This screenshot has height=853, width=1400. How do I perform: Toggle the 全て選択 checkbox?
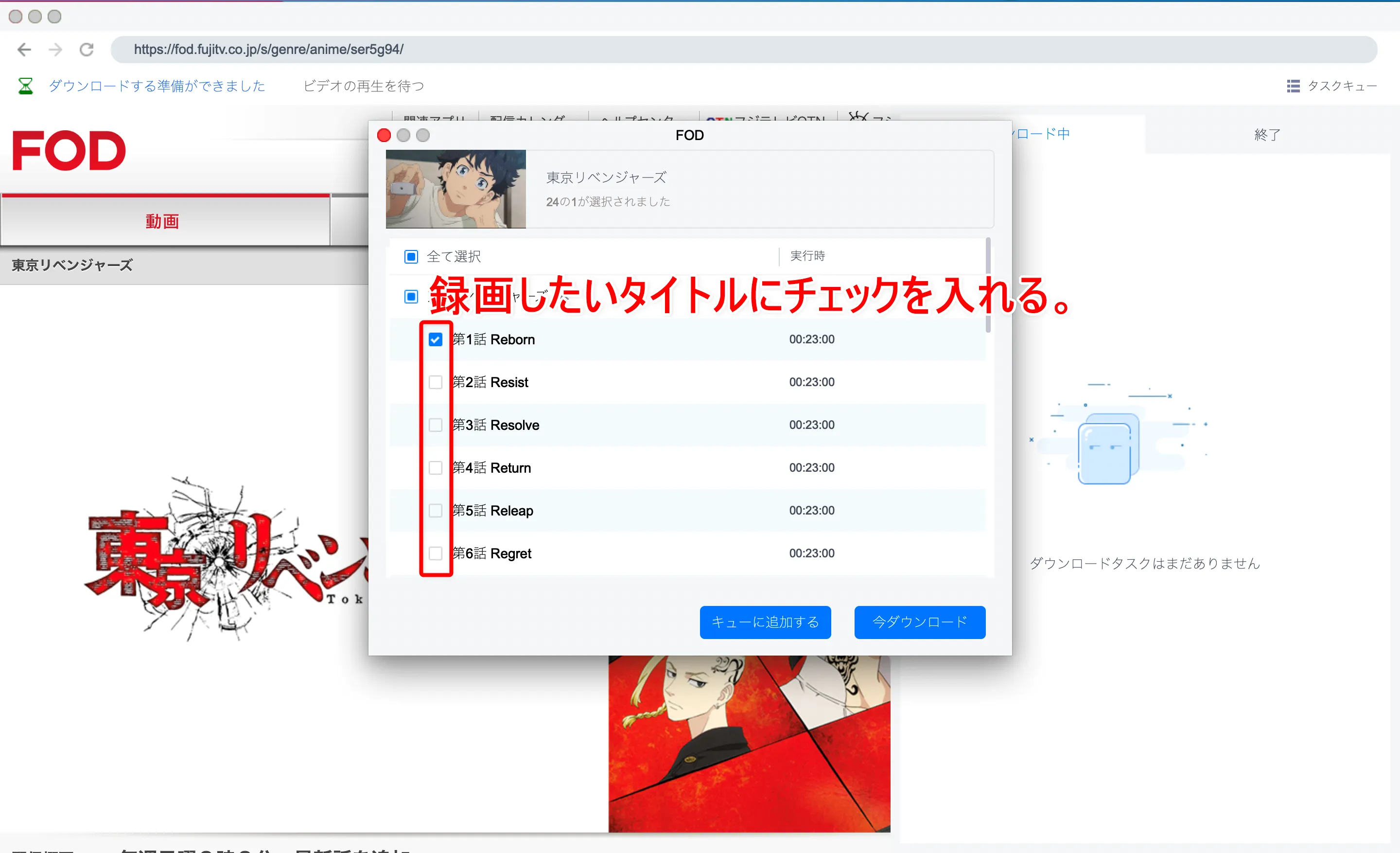point(411,257)
